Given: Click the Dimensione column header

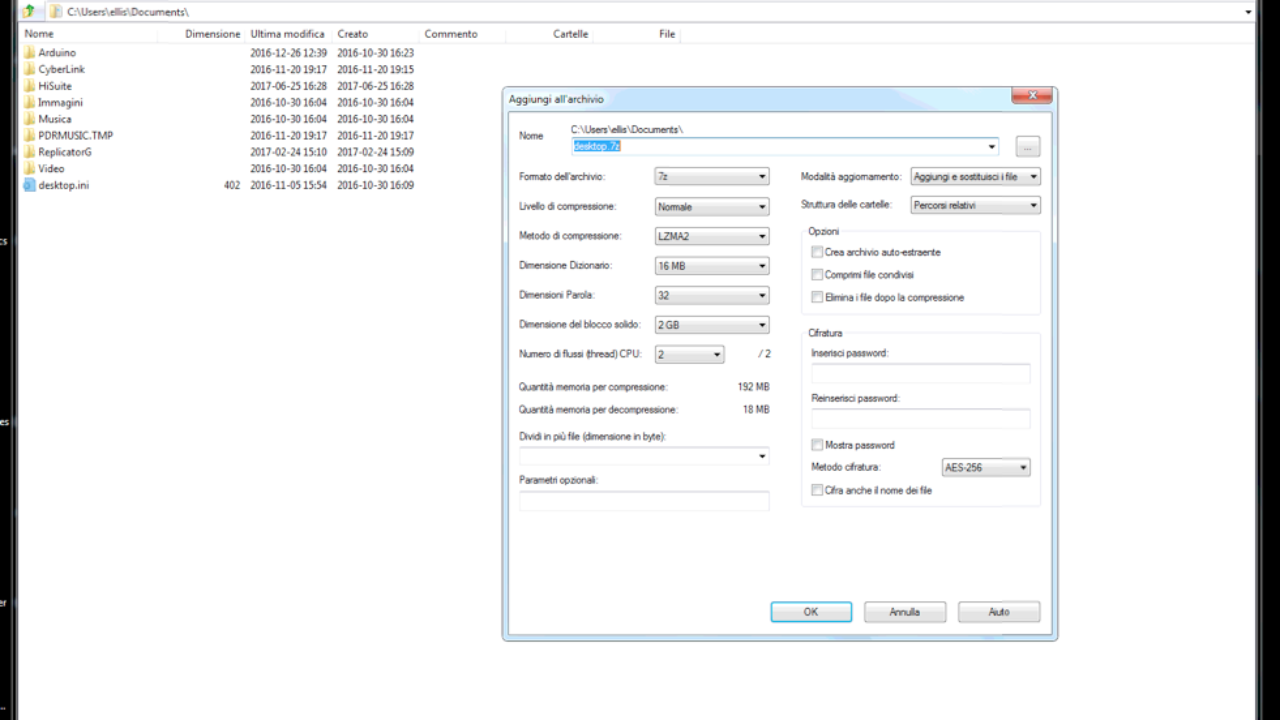Looking at the screenshot, I should click(212, 34).
